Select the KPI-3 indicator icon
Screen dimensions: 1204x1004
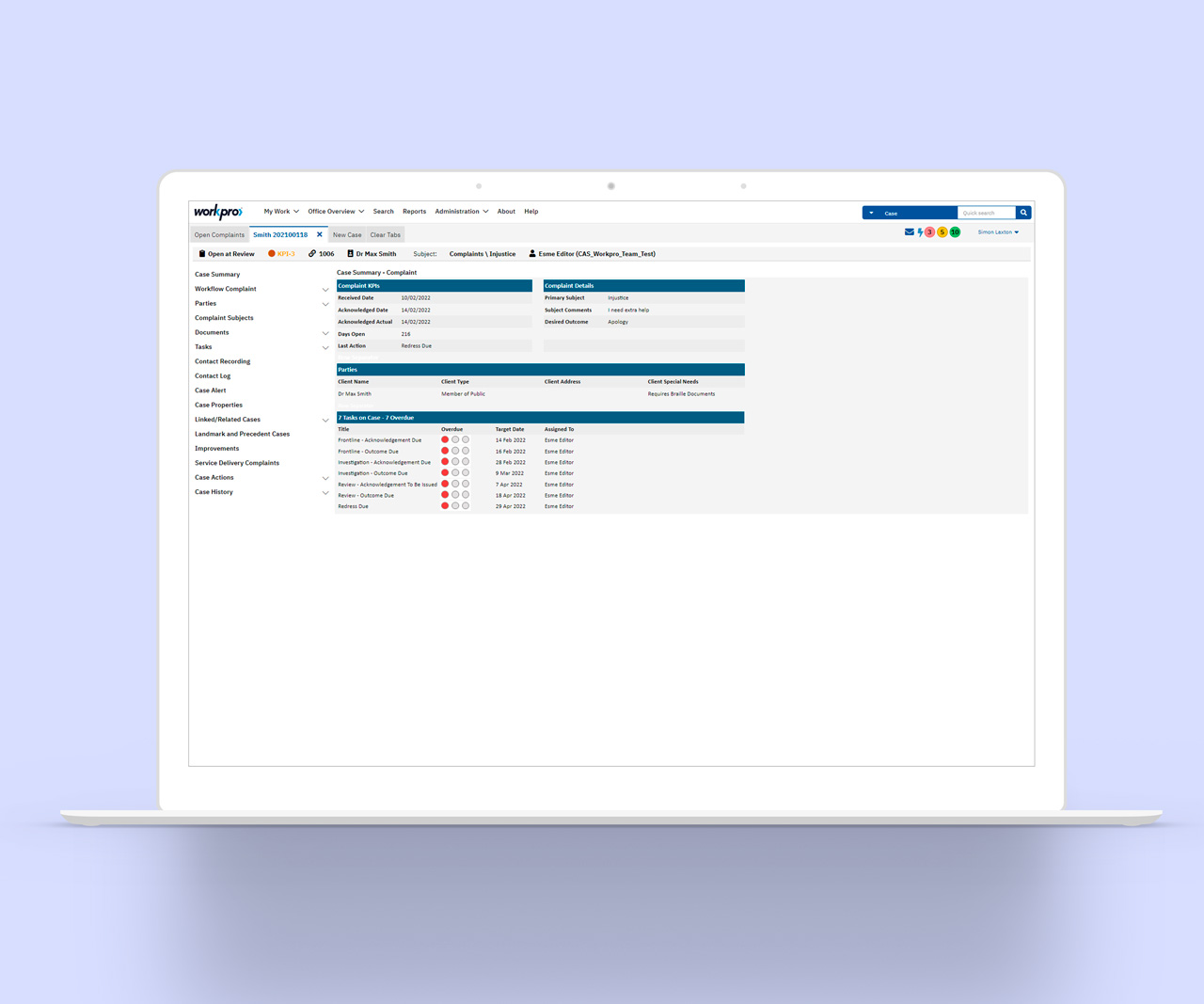[x=271, y=253]
